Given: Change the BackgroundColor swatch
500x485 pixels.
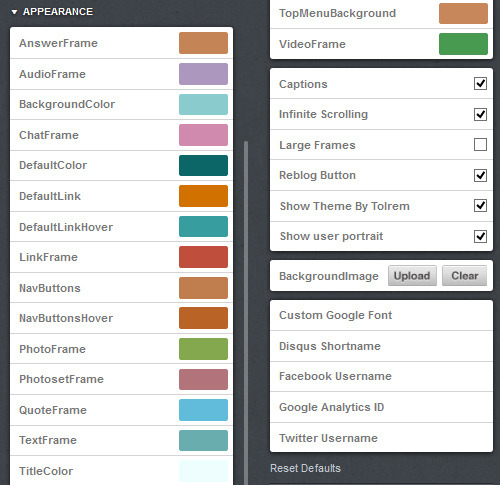Looking at the screenshot, I should coord(203,104).
